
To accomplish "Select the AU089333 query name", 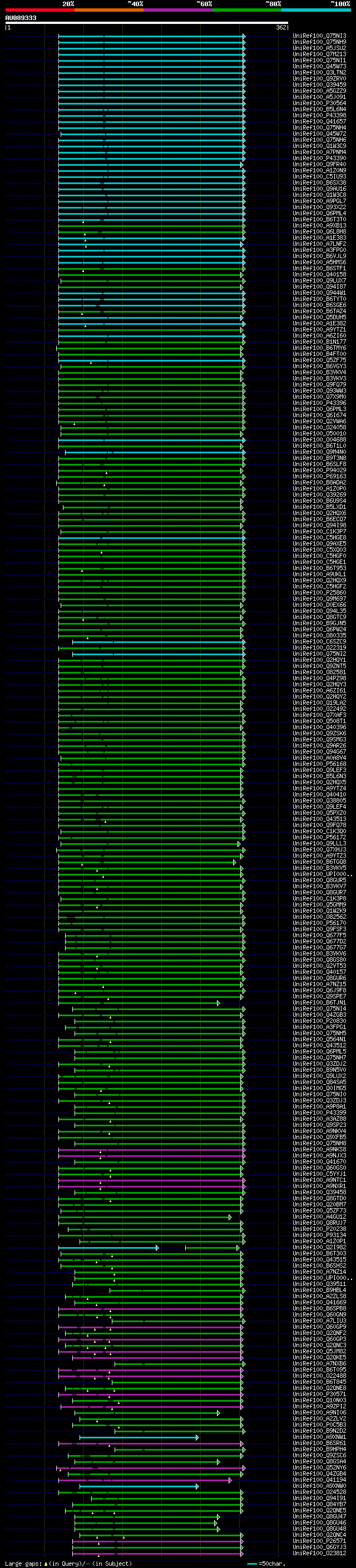I will click(x=21, y=18).
